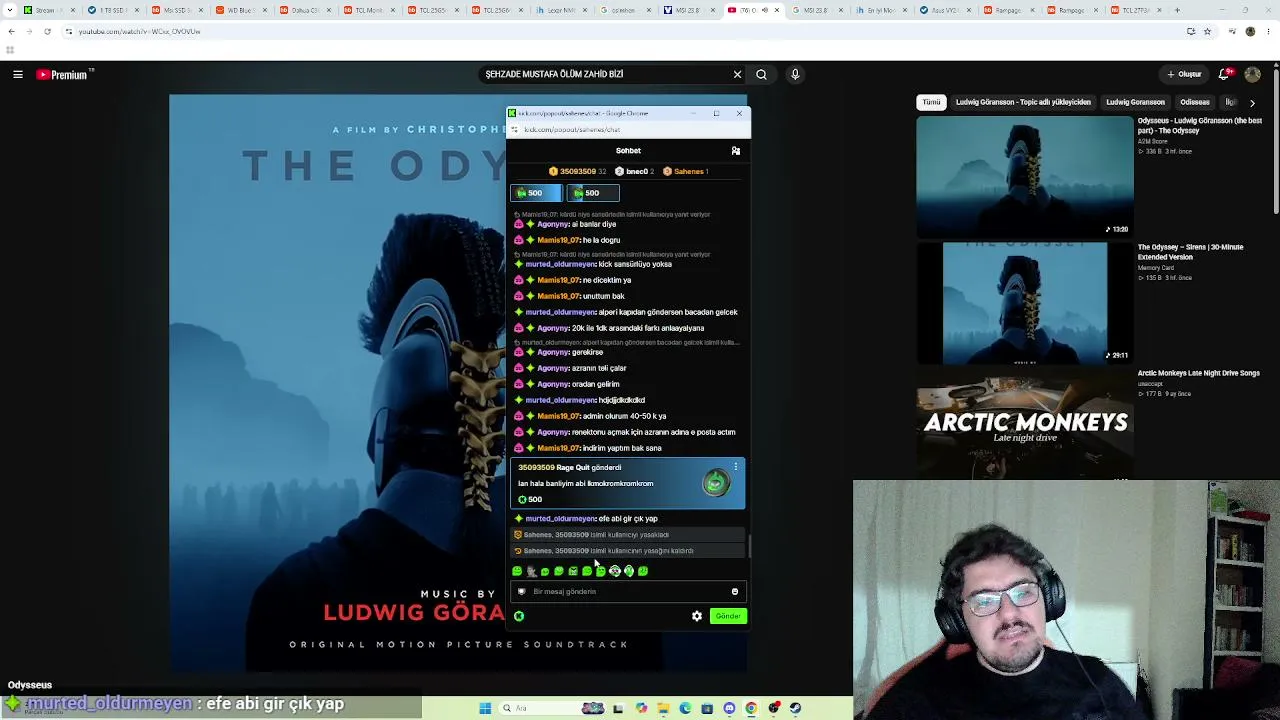
Task: Focus the 'Bir mesaj gönderin' chat input
Action: pos(628,592)
